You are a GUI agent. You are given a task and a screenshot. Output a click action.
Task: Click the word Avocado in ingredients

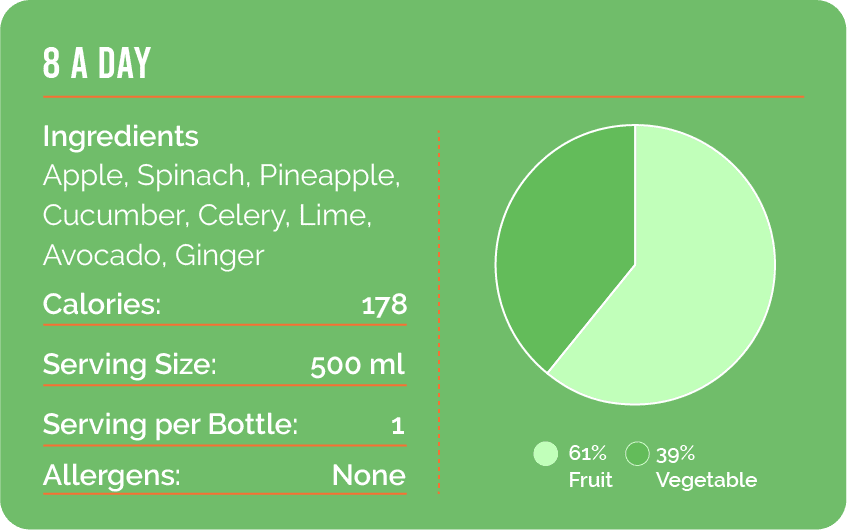(x=101, y=255)
